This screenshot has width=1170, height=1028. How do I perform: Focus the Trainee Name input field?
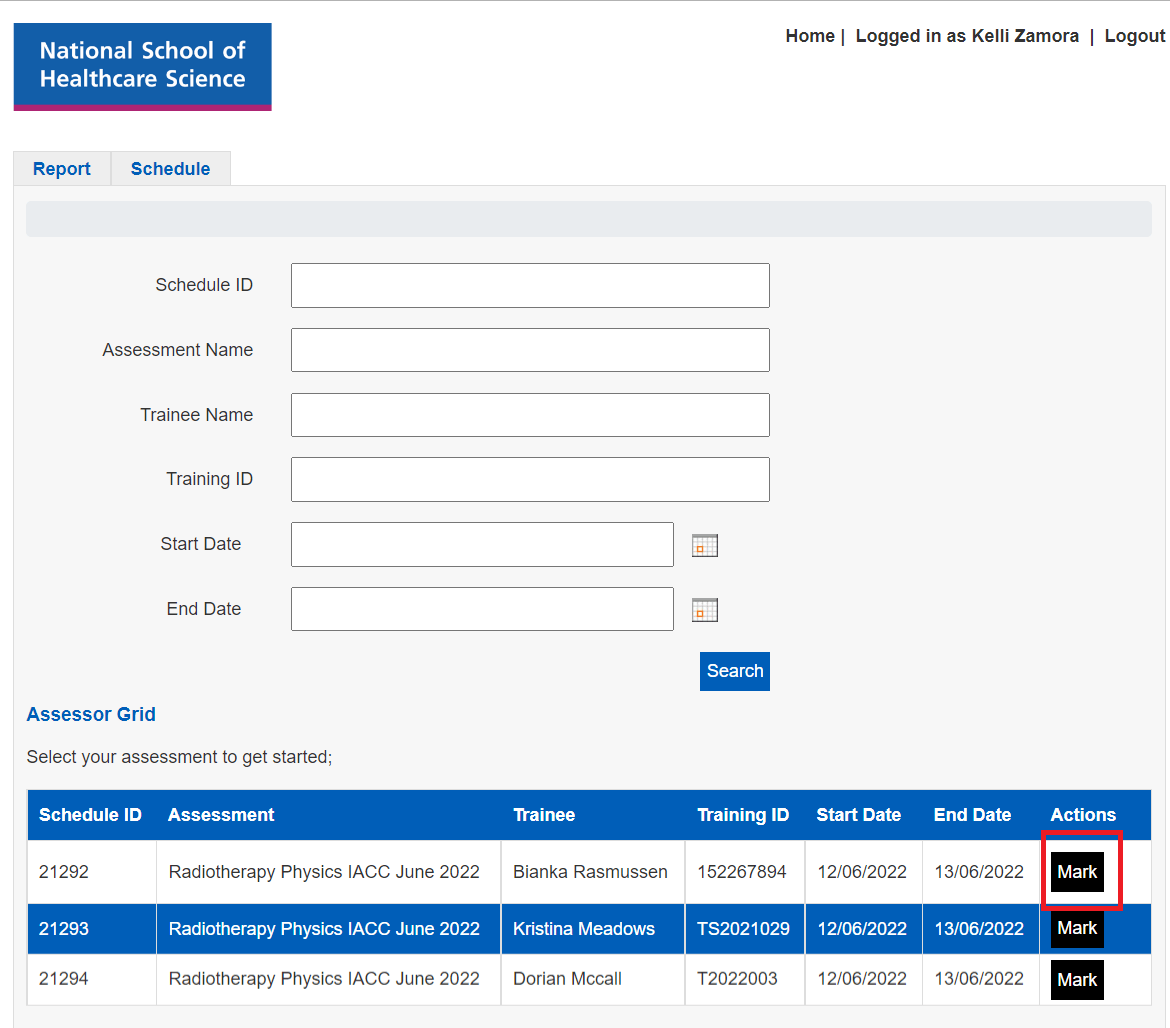coord(530,415)
